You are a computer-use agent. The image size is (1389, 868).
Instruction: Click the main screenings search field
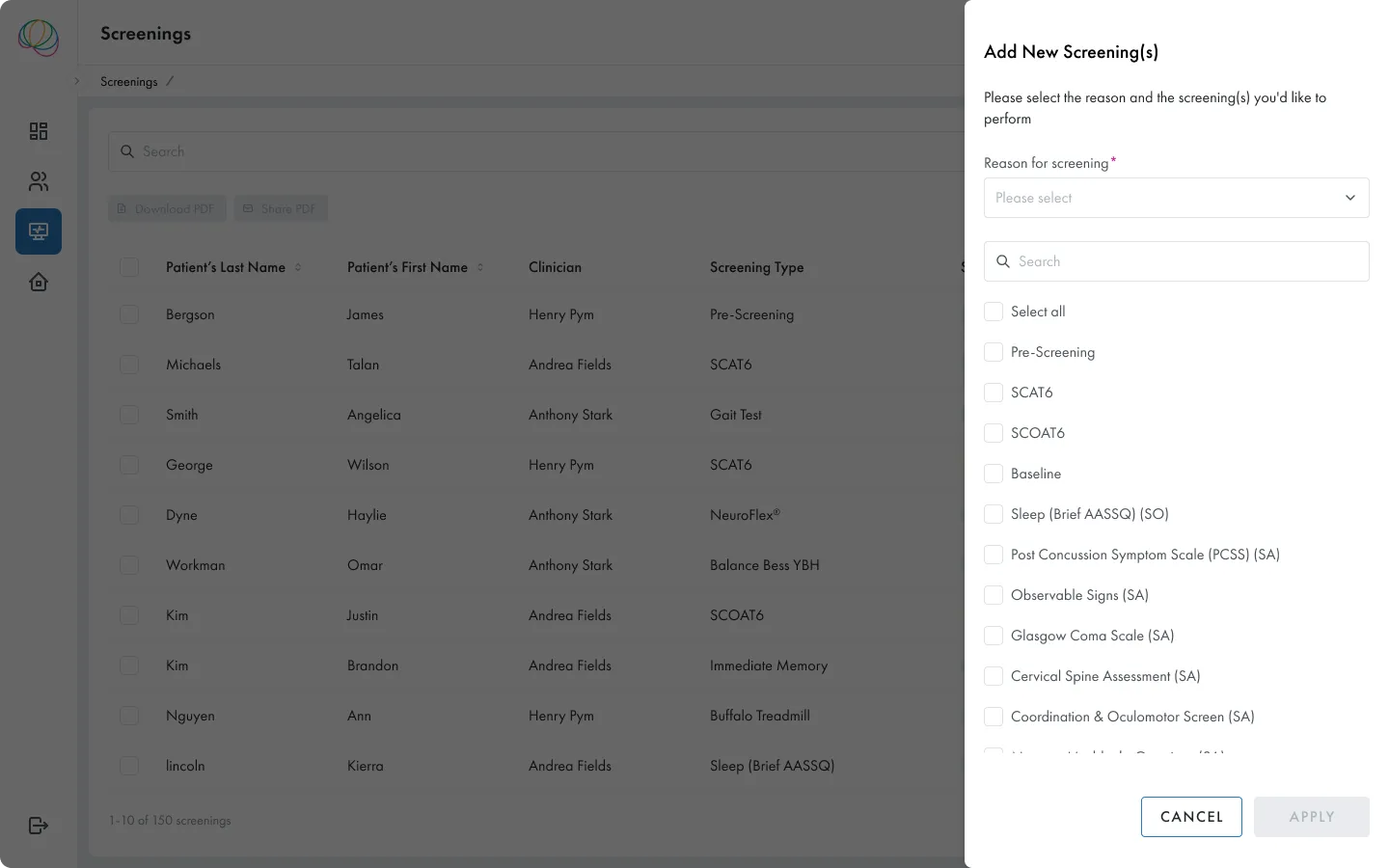[x=536, y=151]
